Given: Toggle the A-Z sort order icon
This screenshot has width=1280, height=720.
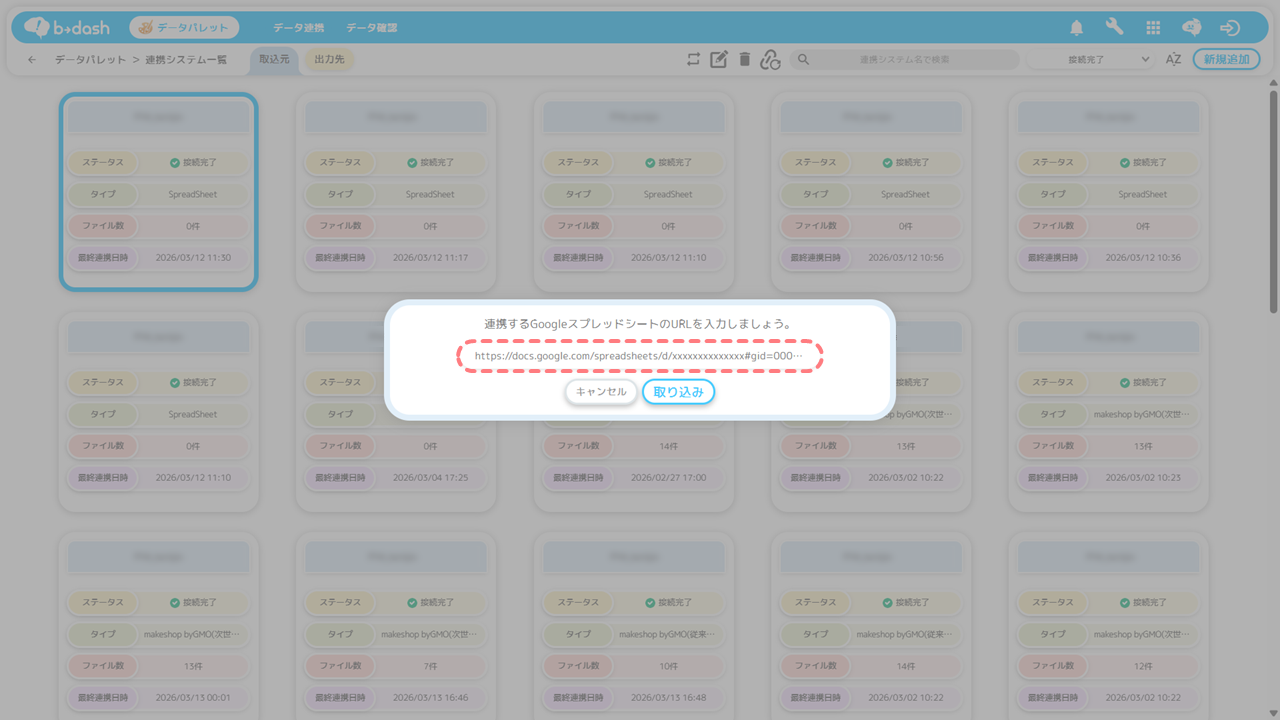Looking at the screenshot, I should (x=1173, y=60).
